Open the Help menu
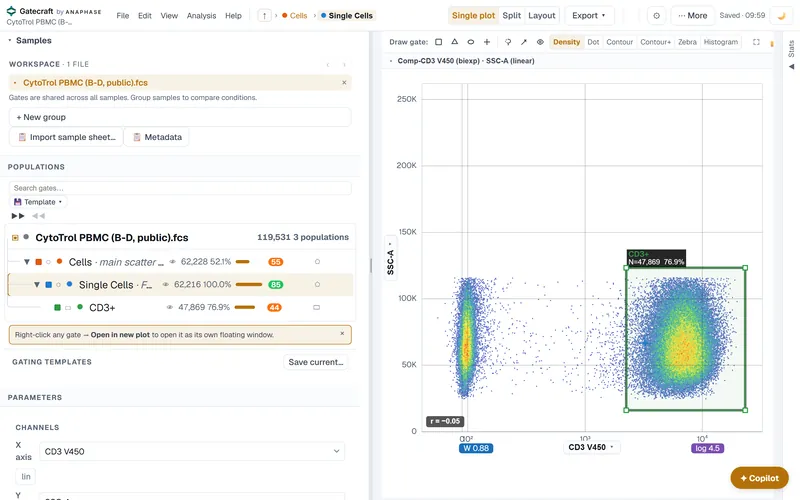This screenshot has width=800, height=500. [233, 16]
